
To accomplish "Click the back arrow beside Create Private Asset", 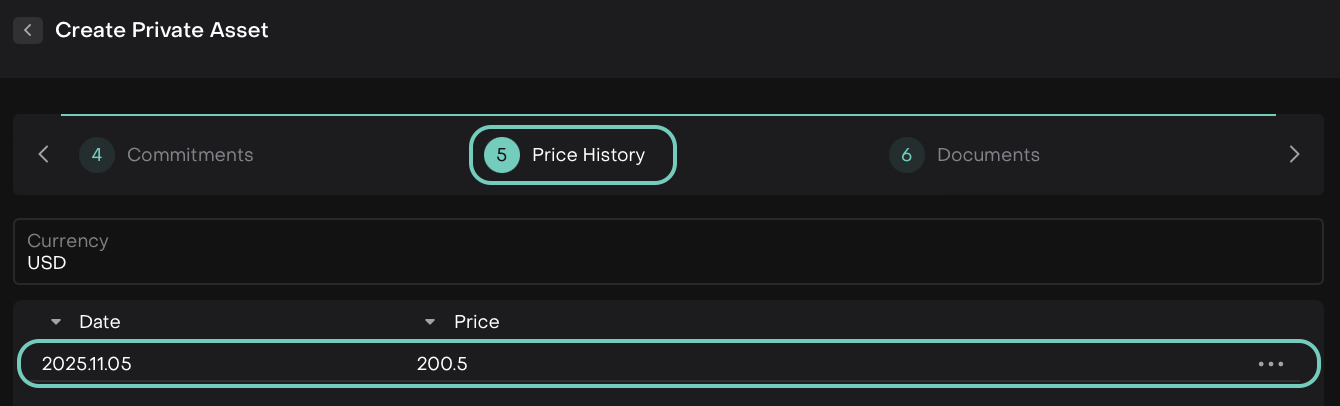I will 28,30.
